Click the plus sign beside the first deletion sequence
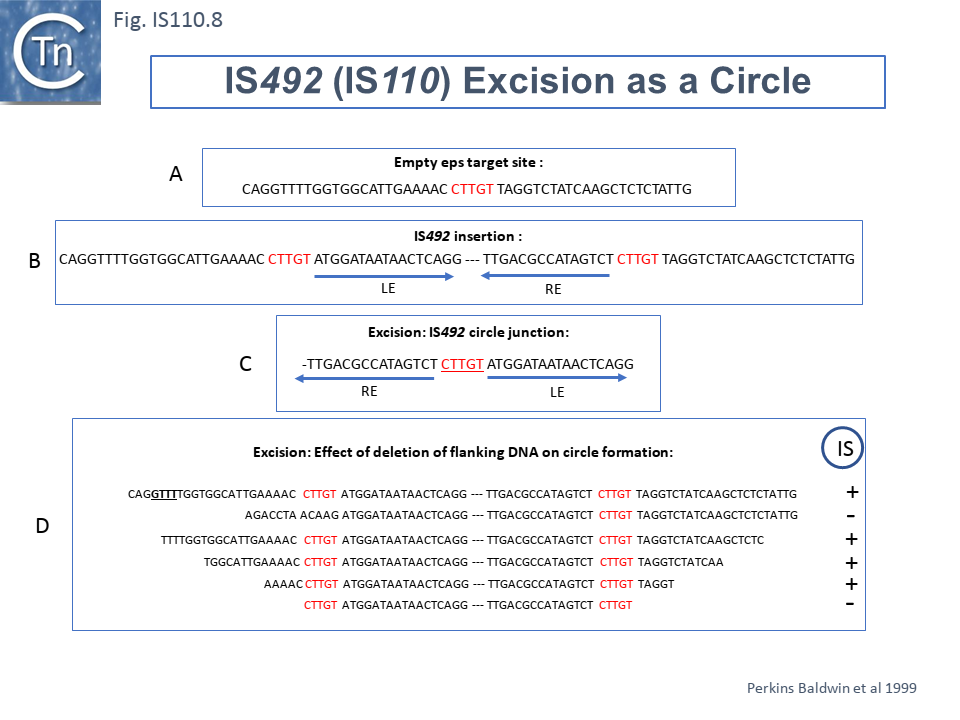The width and height of the screenshot is (960, 720). click(852, 493)
